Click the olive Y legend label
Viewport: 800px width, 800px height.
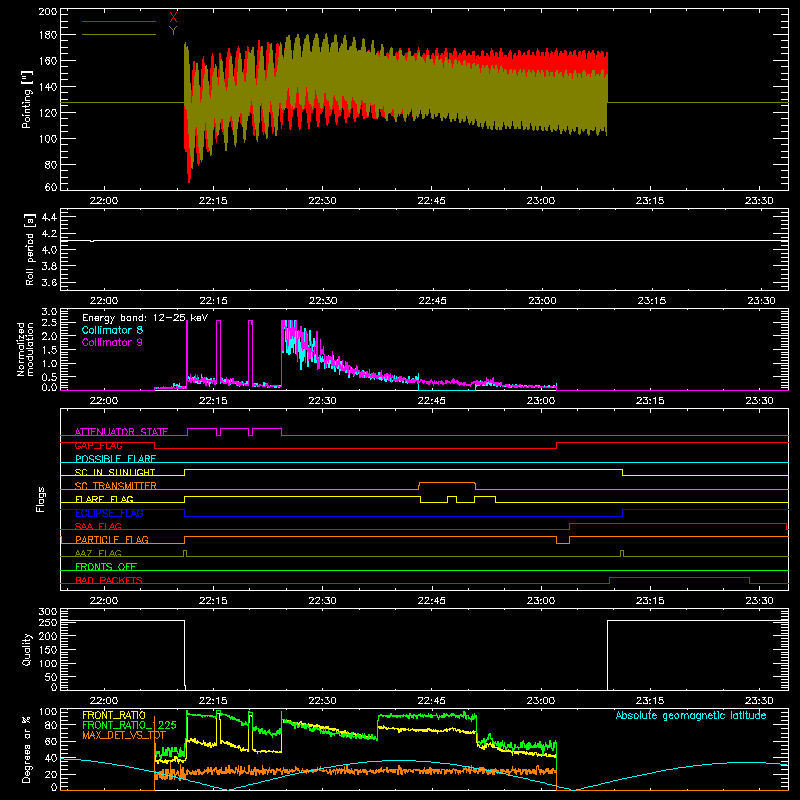coord(173,31)
